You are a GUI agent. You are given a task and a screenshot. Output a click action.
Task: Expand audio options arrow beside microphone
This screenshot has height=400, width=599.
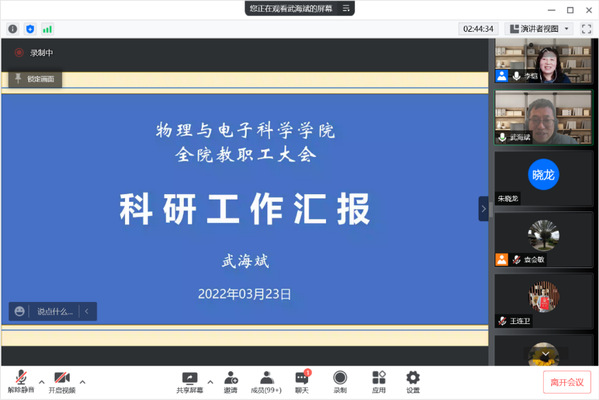(x=42, y=382)
